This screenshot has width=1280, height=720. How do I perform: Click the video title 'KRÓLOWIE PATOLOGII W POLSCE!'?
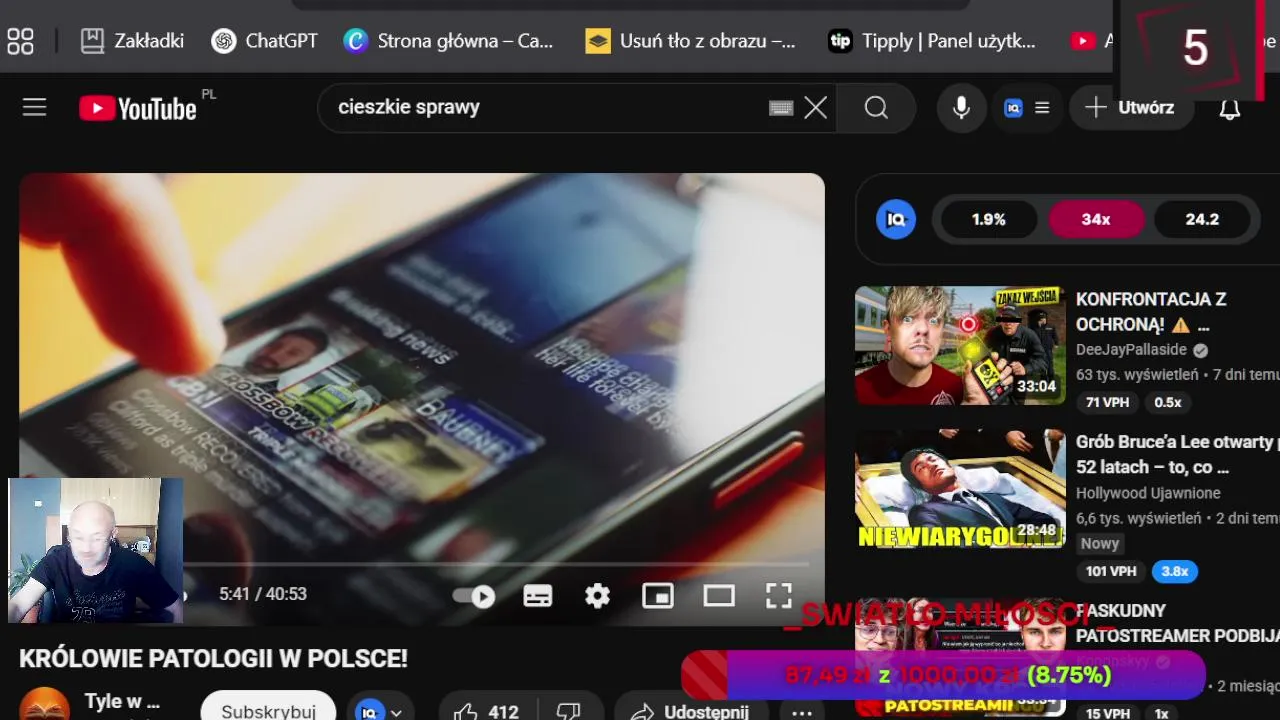tap(213, 659)
